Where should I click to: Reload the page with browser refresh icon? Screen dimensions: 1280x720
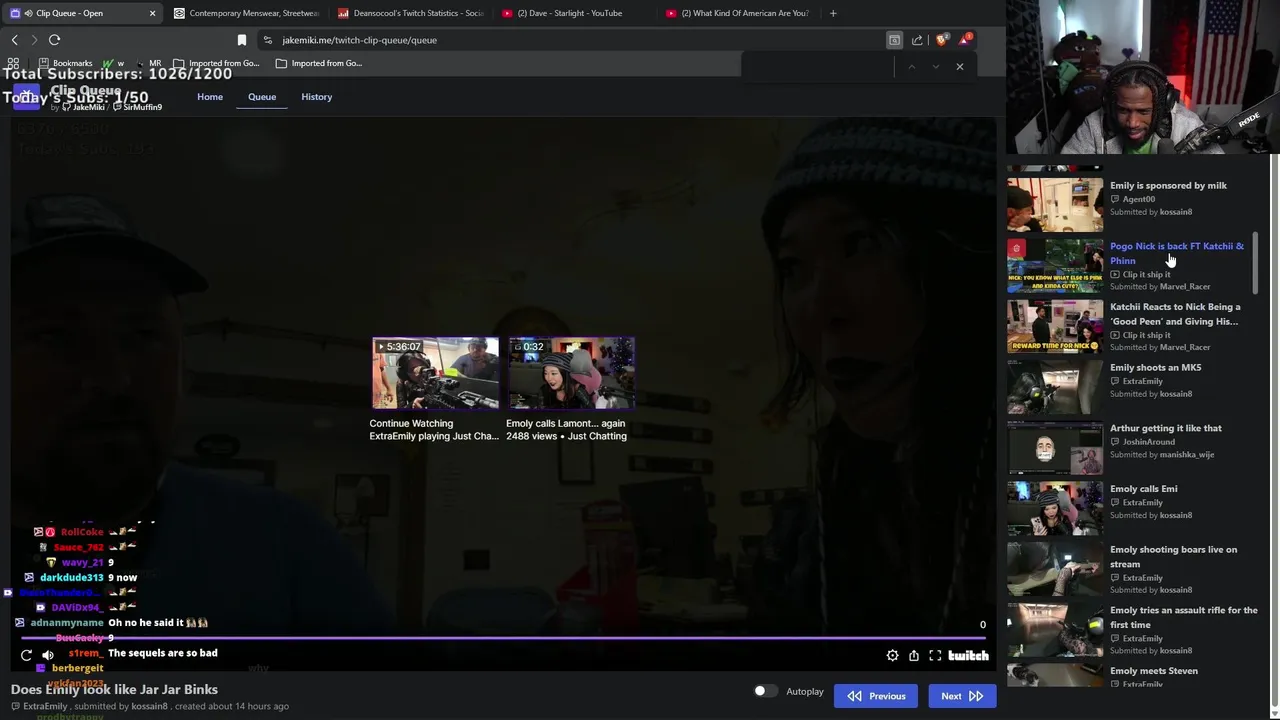pyautogui.click(x=54, y=40)
